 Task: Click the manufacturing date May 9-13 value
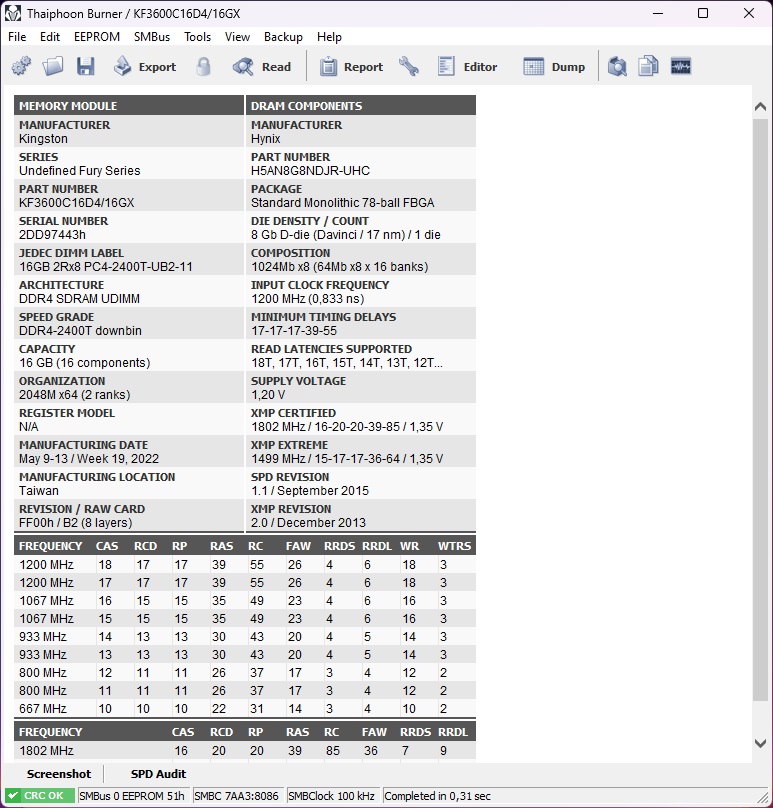pyautogui.click(x=89, y=459)
